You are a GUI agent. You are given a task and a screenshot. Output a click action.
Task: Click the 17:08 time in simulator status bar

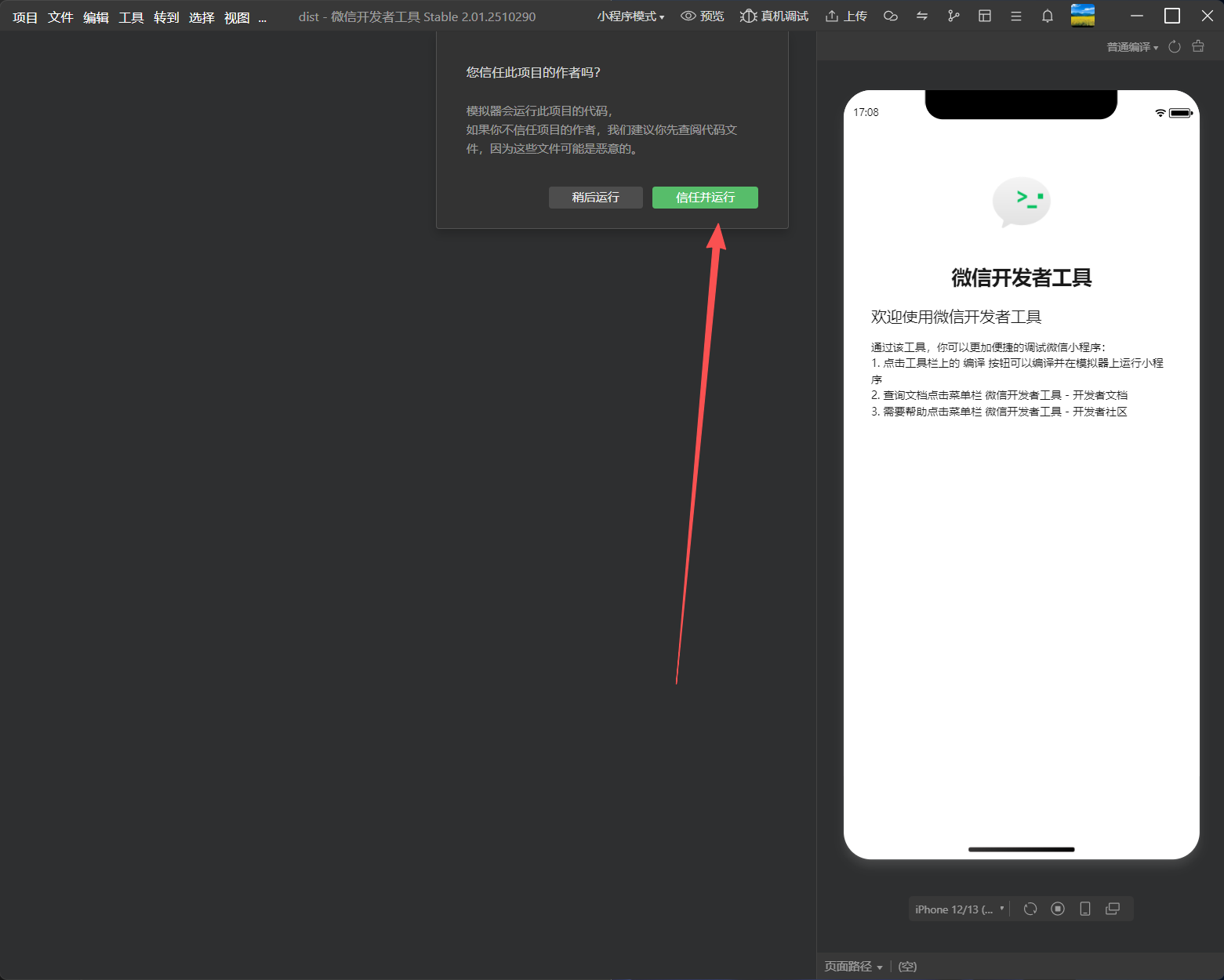pyautogui.click(x=866, y=112)
